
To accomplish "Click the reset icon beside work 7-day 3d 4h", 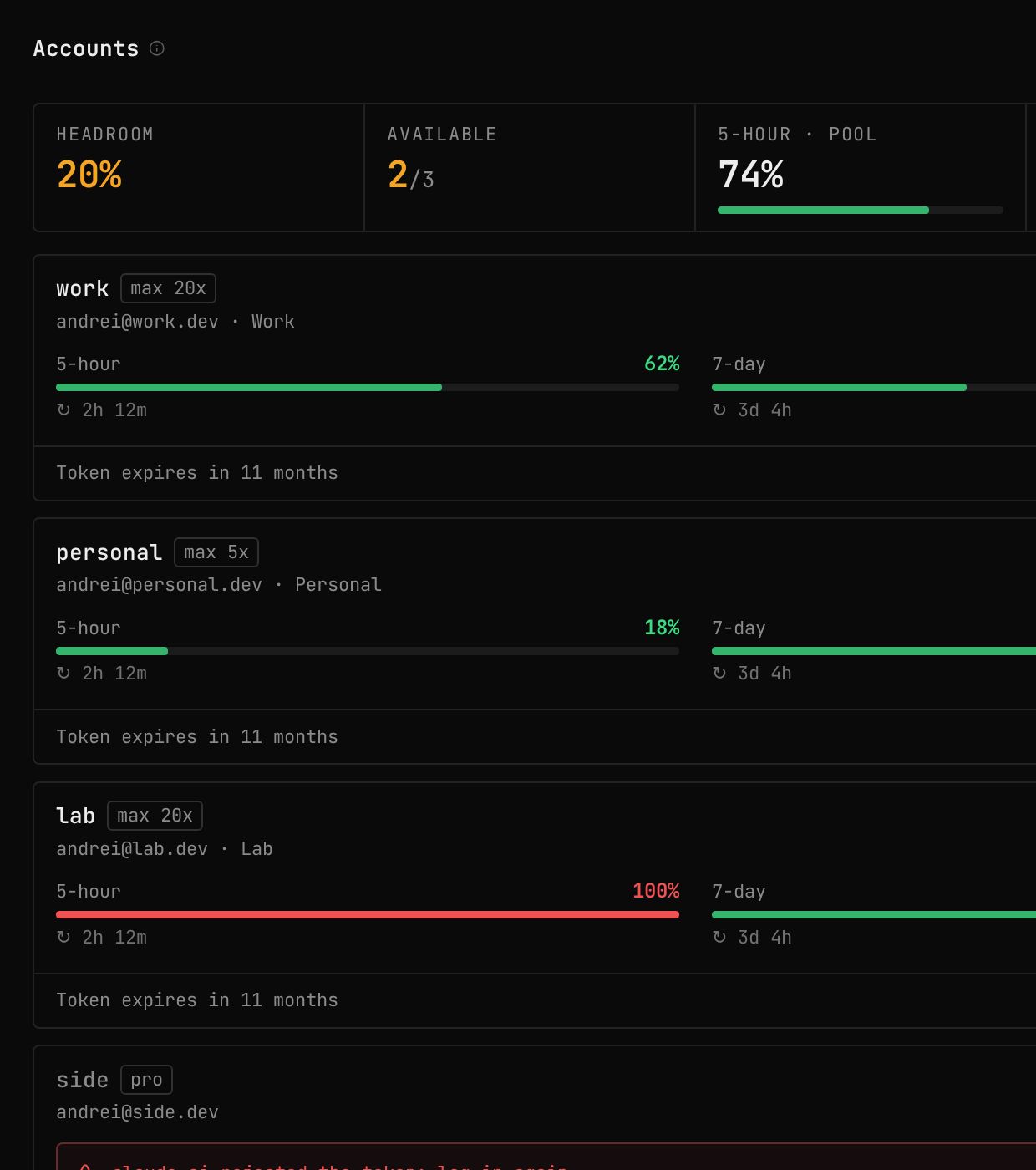I will tap(719, 409).
